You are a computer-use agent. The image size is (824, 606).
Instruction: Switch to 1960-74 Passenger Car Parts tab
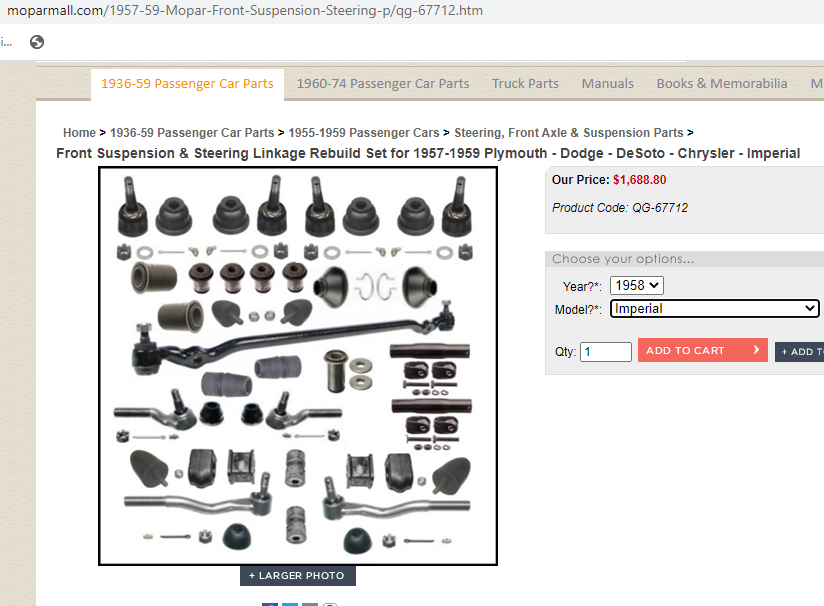click(383, 84)
